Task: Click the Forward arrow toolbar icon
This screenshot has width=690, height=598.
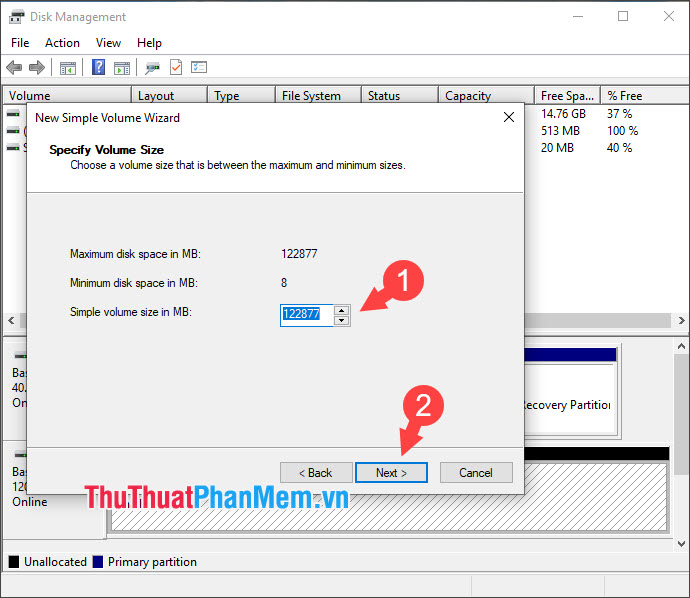Action: (x=37, y=67)
